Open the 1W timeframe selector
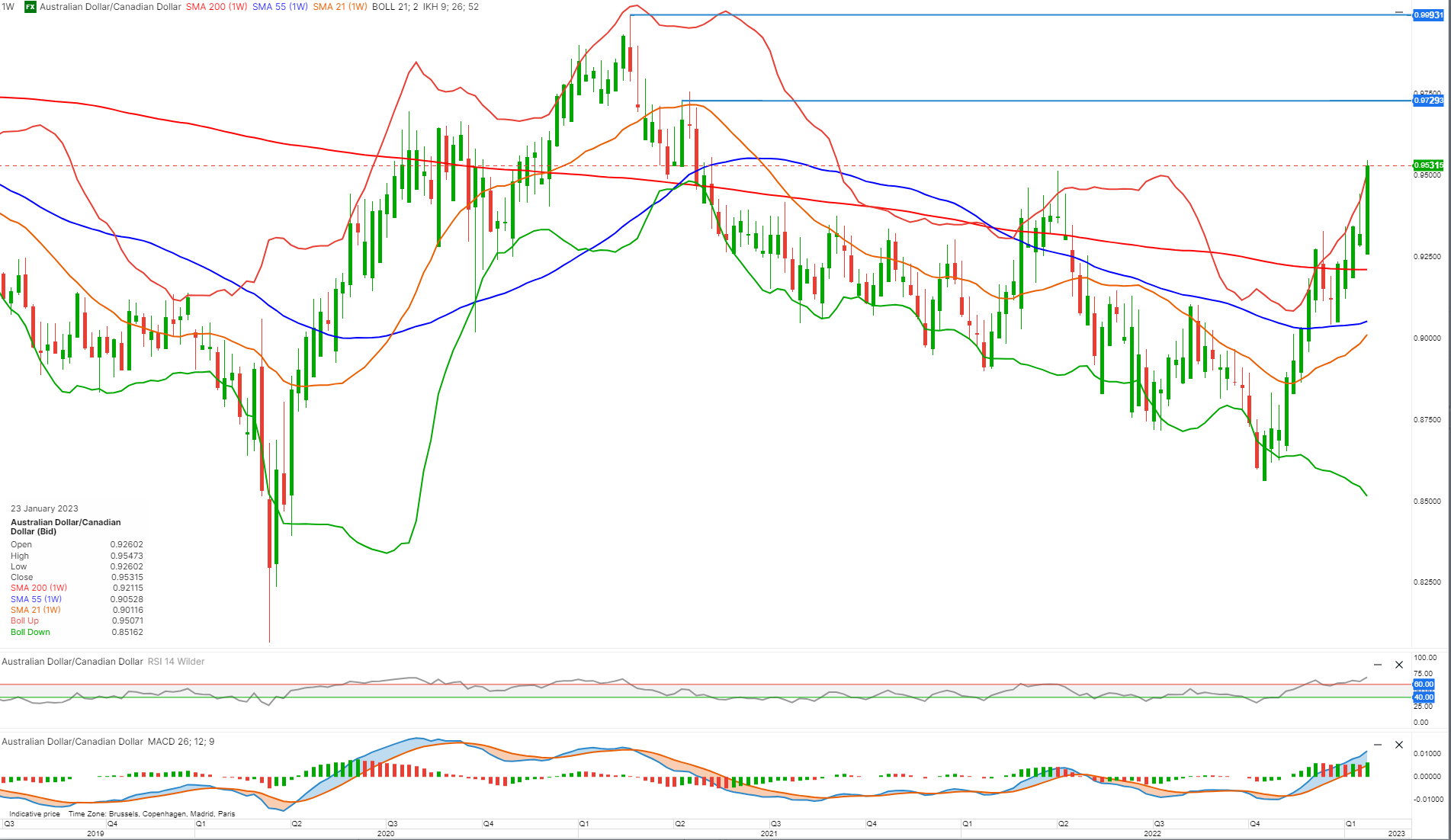Image resolution: width=1451 pixels, height=840 pixels. coord(8,7)
